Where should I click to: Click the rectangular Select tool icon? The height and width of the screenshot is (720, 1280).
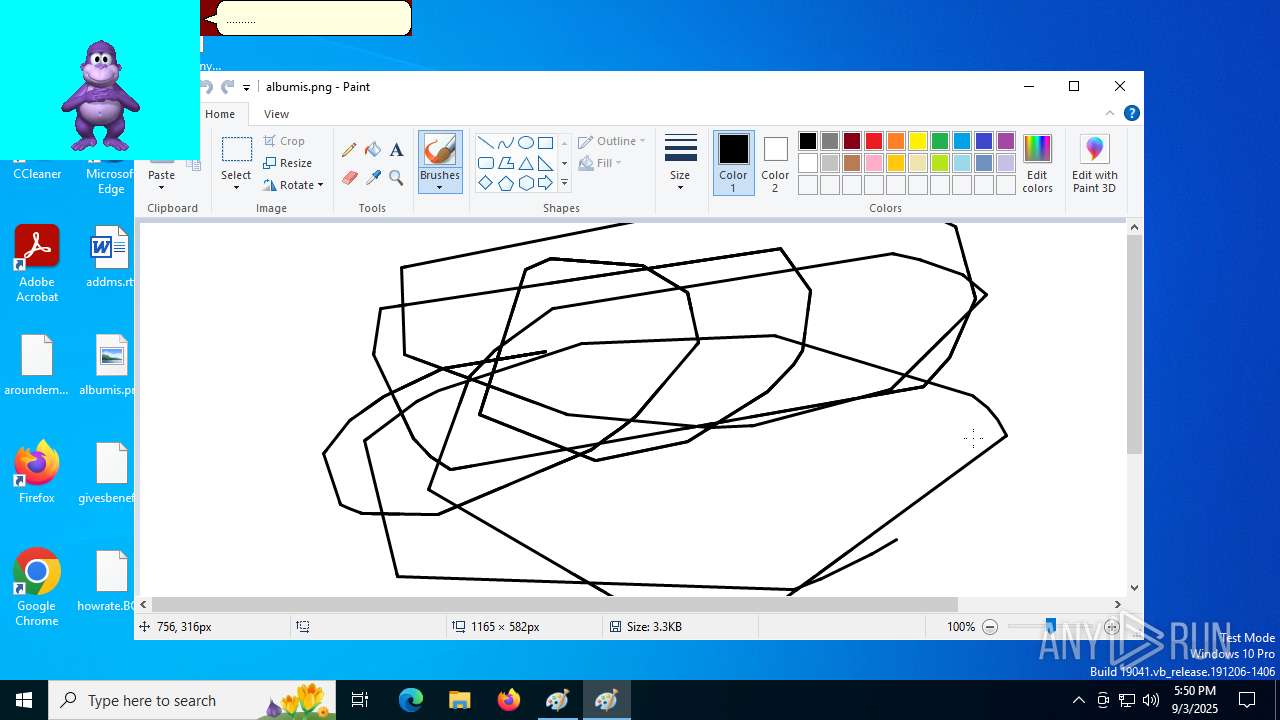coord(236,150)
